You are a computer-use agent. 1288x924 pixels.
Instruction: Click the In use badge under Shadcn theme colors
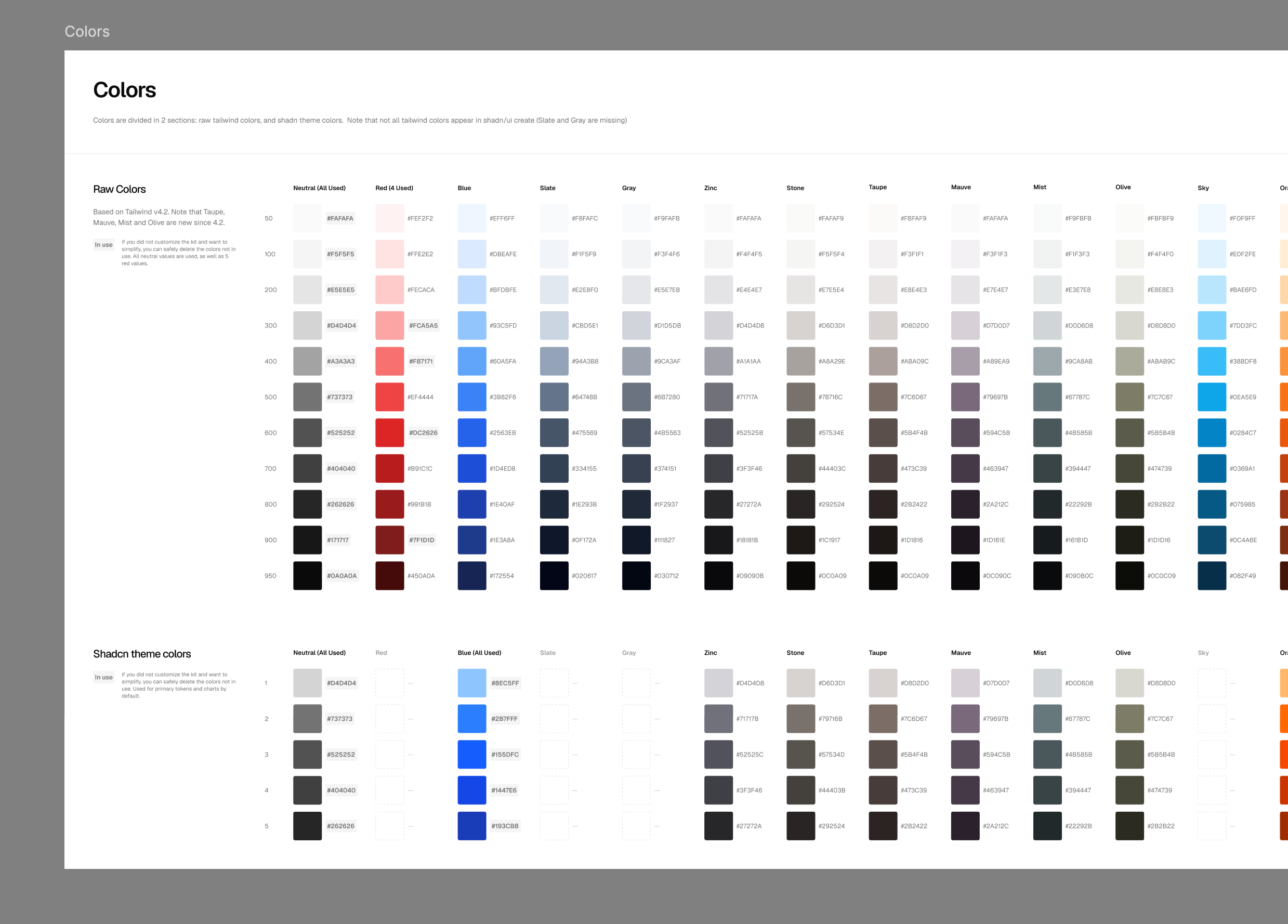pyautogui.click(x=103, y=677)
